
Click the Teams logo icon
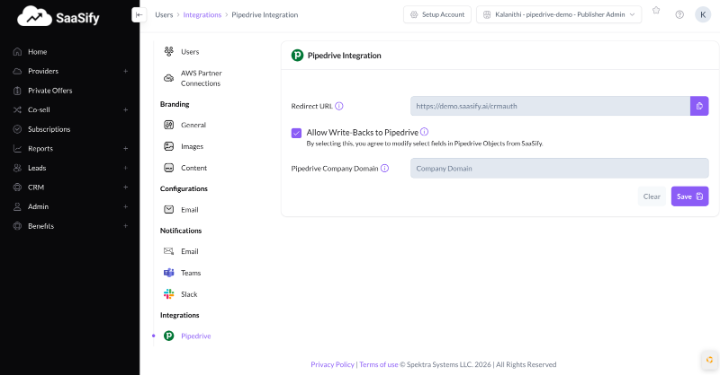pos(169,273)
